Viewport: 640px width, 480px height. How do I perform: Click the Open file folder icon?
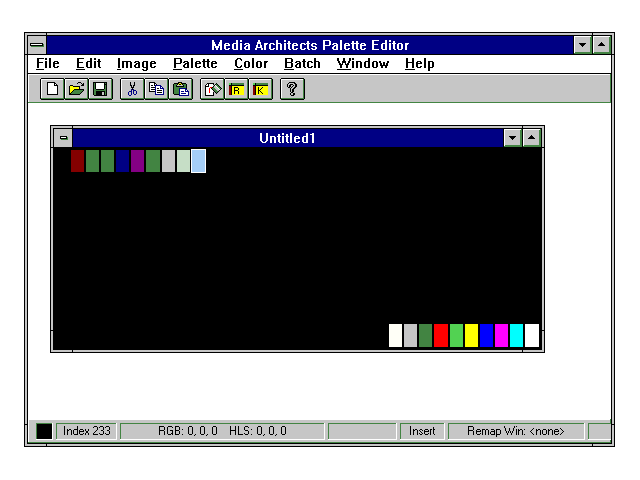tap(76, 89)
